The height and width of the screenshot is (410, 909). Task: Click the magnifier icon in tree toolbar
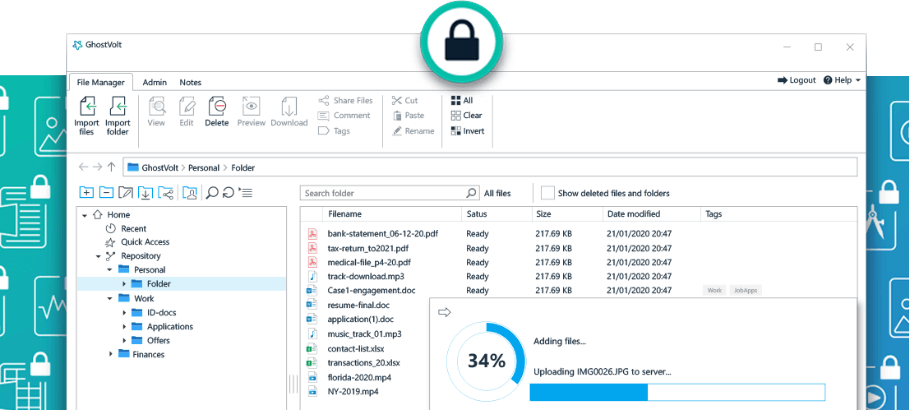pyautogui.click(x=212, y=193)
